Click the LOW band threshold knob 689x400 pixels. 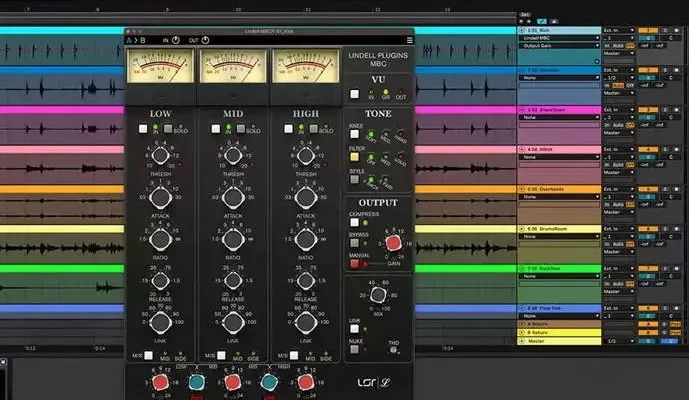[160, 155]
